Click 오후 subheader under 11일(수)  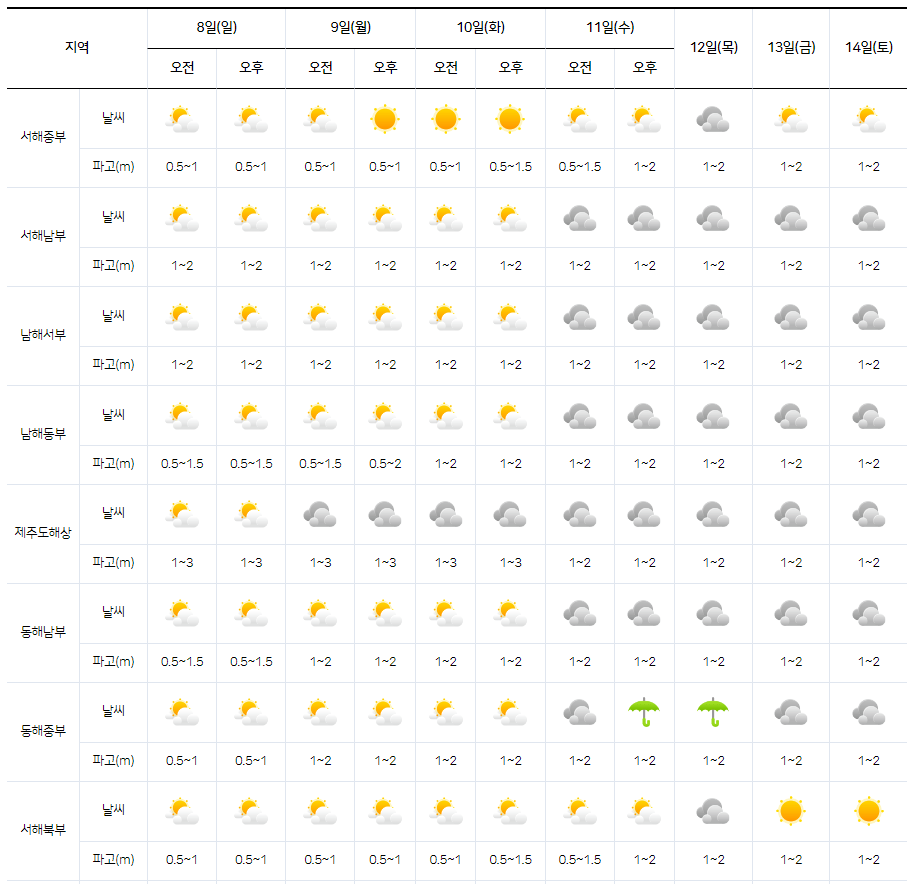point(644,68)
